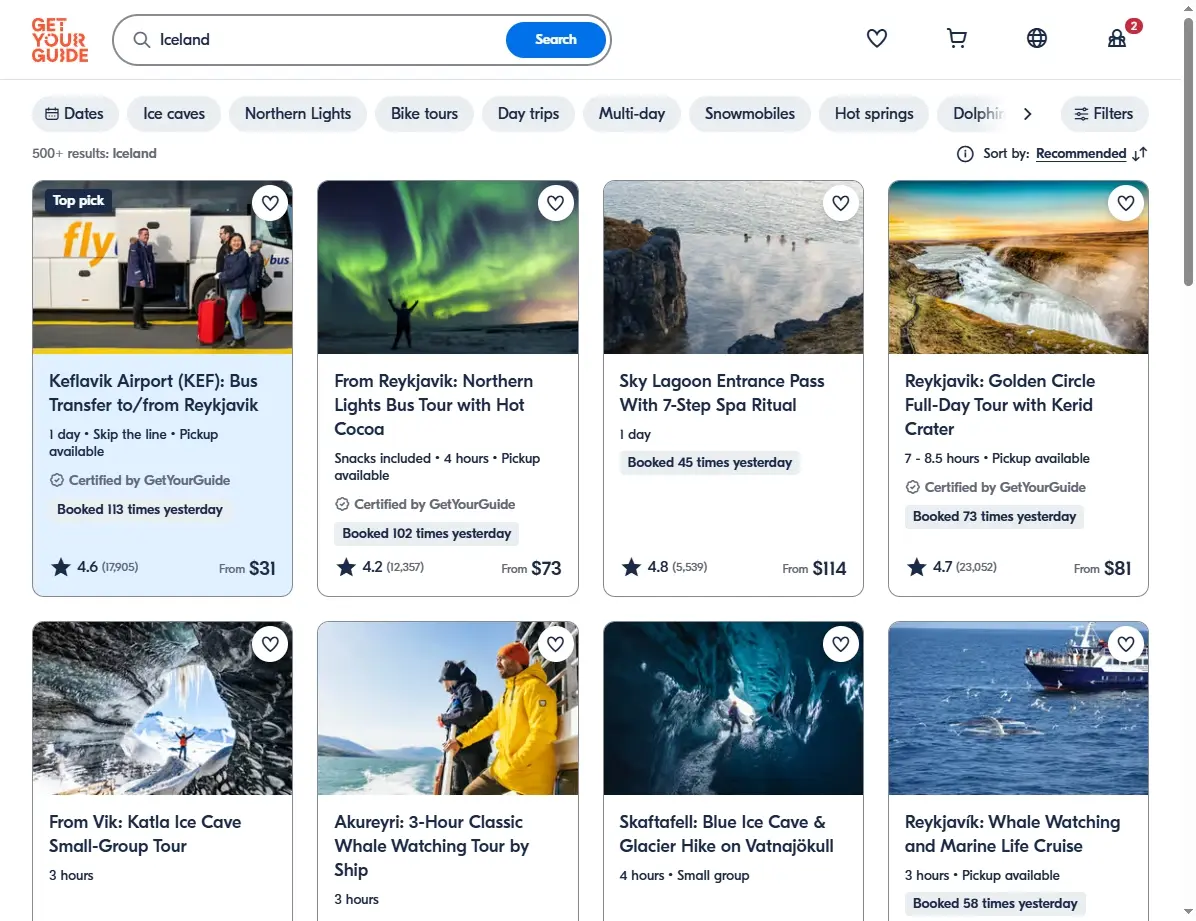1196x921 pixels.
Task: Select the Bike tours category chip
Action: (424, 114)
